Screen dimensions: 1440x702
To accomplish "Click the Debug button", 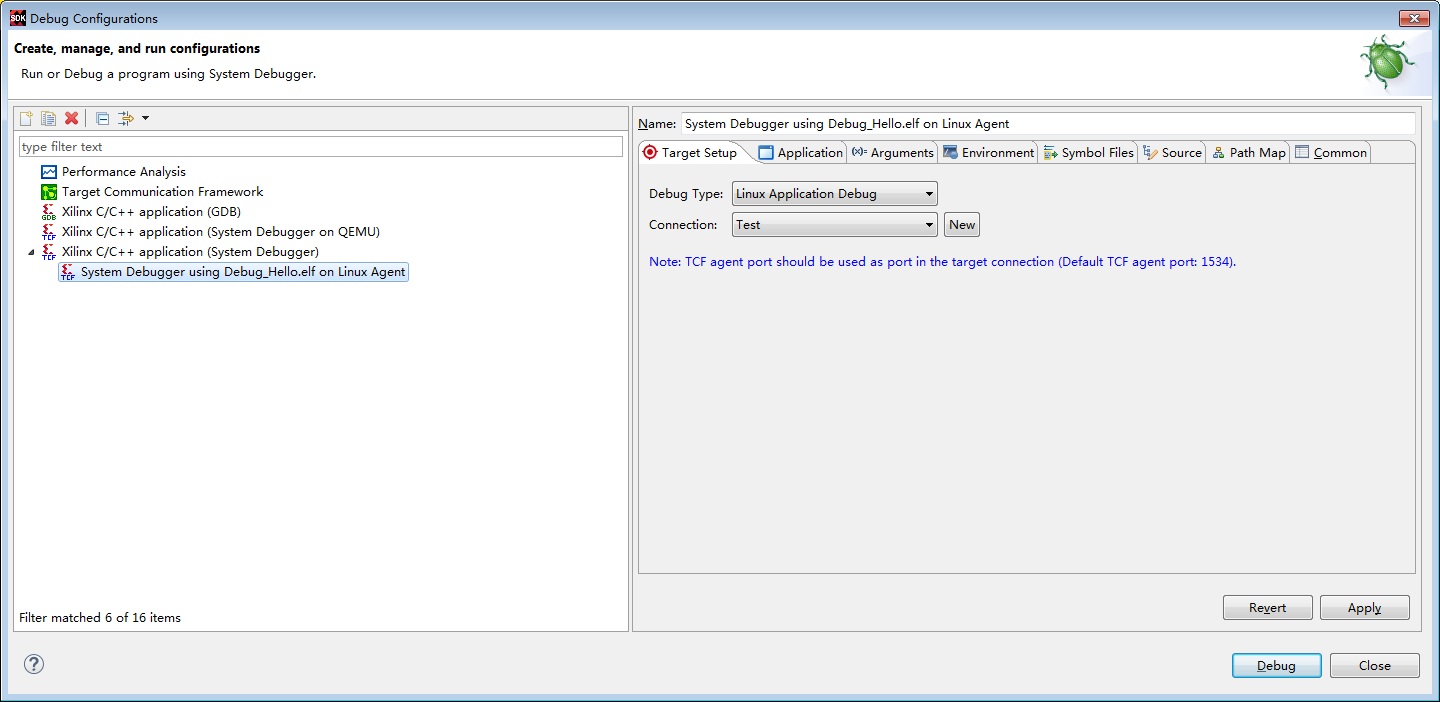I will point(1276,666).
